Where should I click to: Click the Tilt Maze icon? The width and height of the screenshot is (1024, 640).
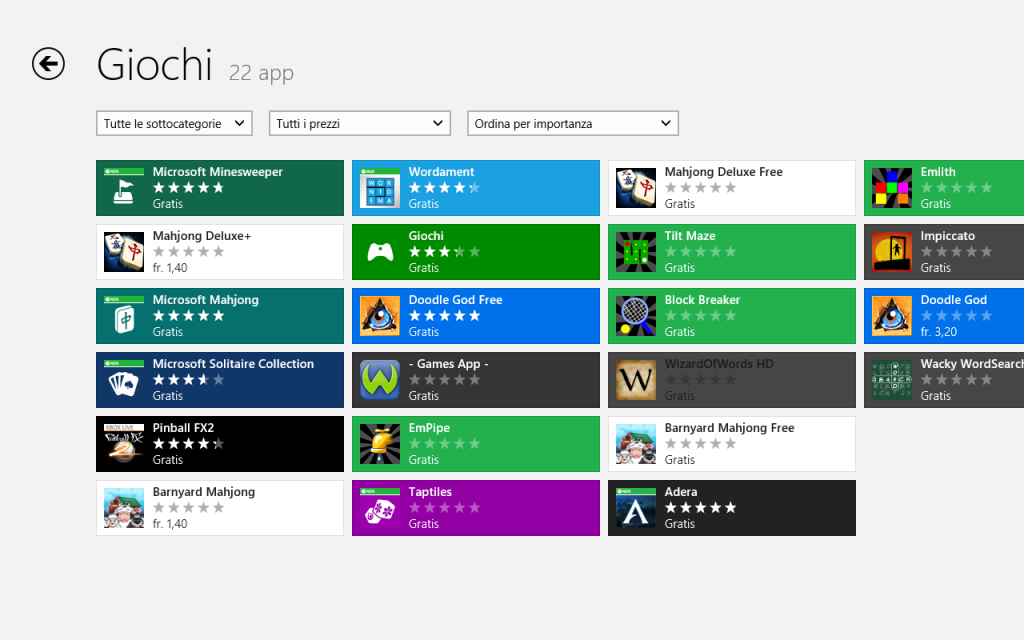[x=636, y=252]
